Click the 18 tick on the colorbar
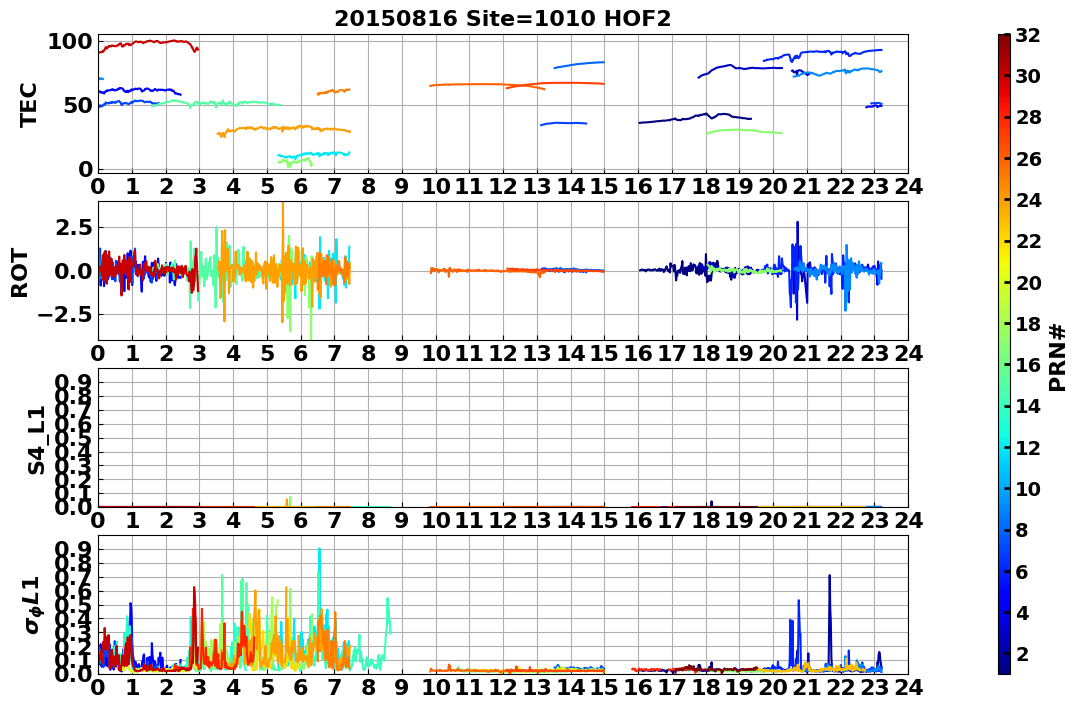The height and width of the screenshot is (709, 1077). tap(1028, 324)
